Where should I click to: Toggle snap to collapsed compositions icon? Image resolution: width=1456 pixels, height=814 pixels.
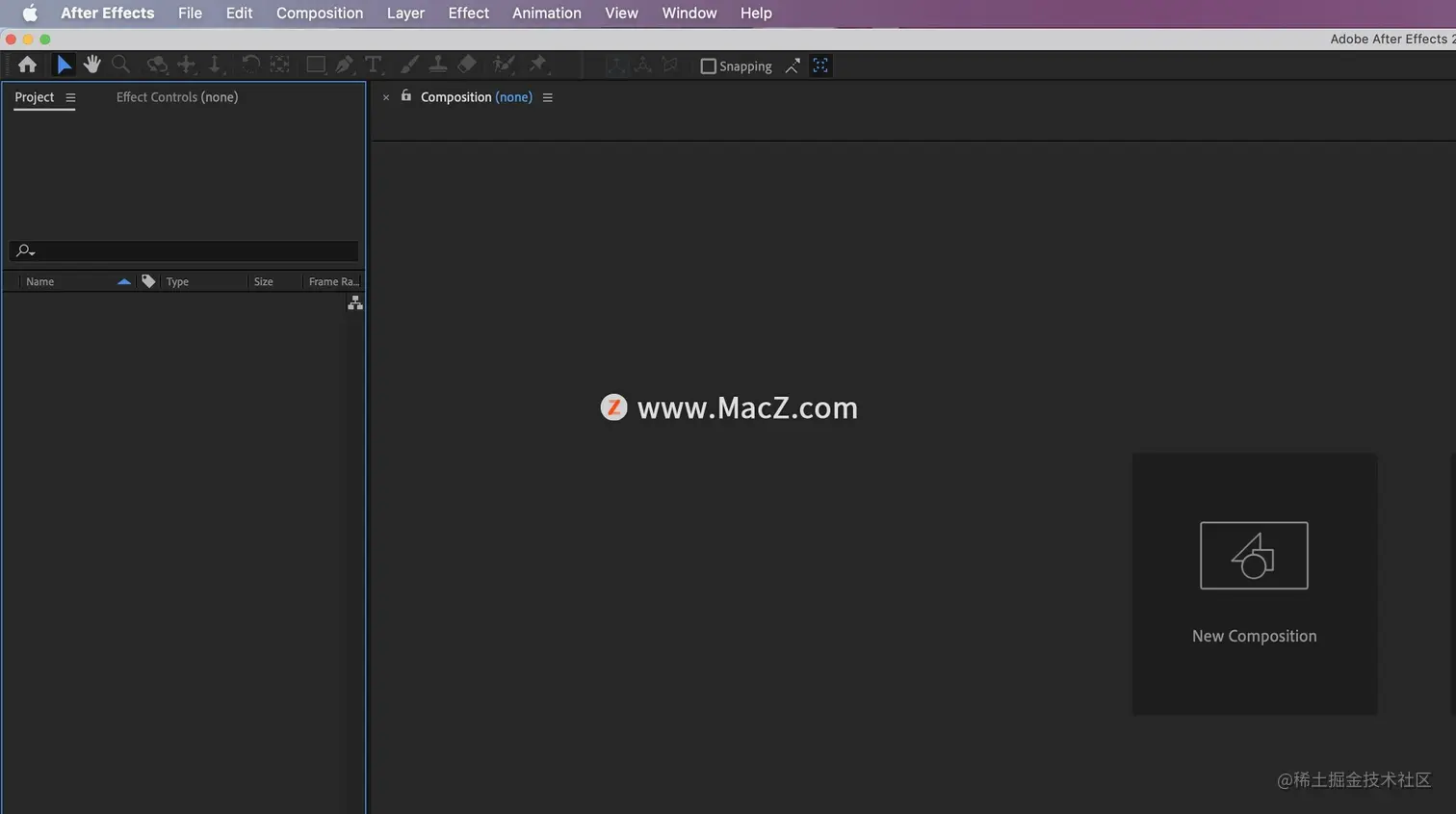[x=820, y=66]
